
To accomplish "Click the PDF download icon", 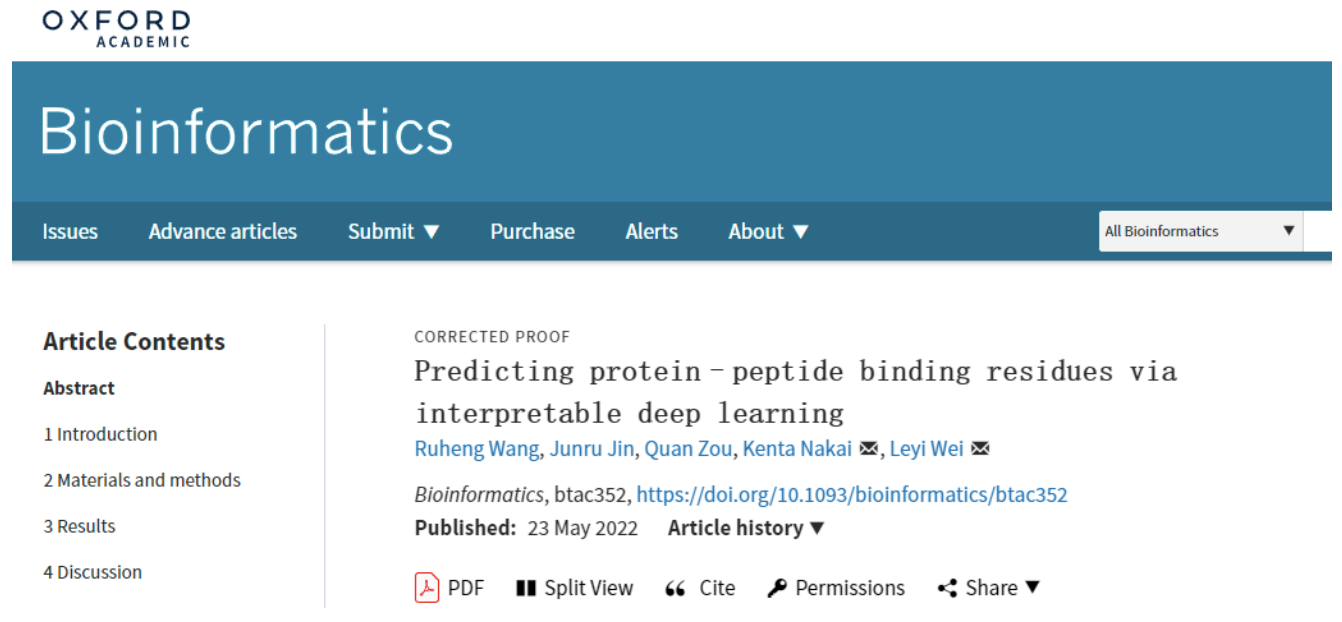I will coord(427,587).
